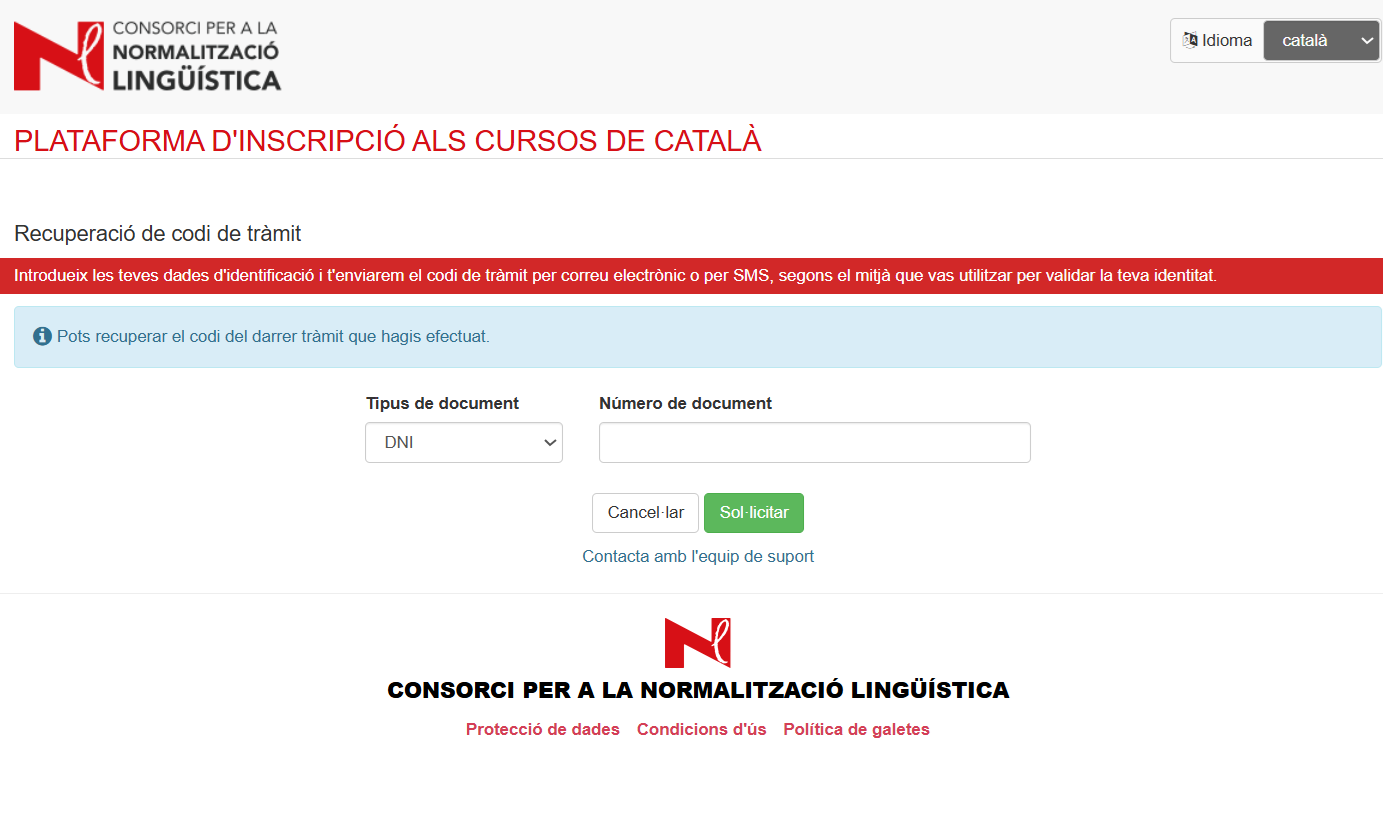Click the blue info circle icon

pyautogui.click(x=42, y=337)
